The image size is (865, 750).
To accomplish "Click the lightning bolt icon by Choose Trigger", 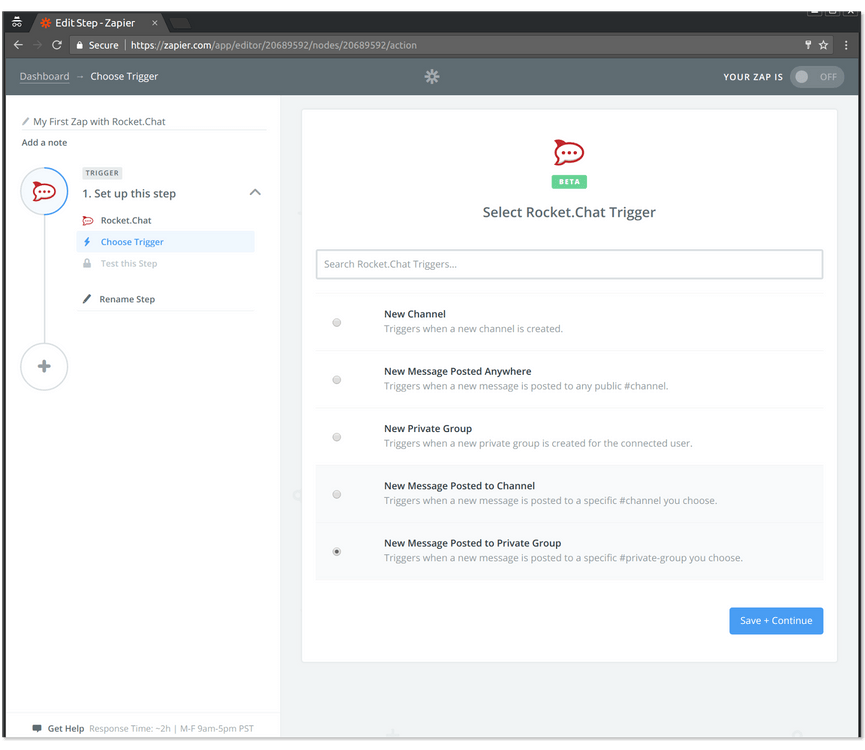I will [87, 242].
